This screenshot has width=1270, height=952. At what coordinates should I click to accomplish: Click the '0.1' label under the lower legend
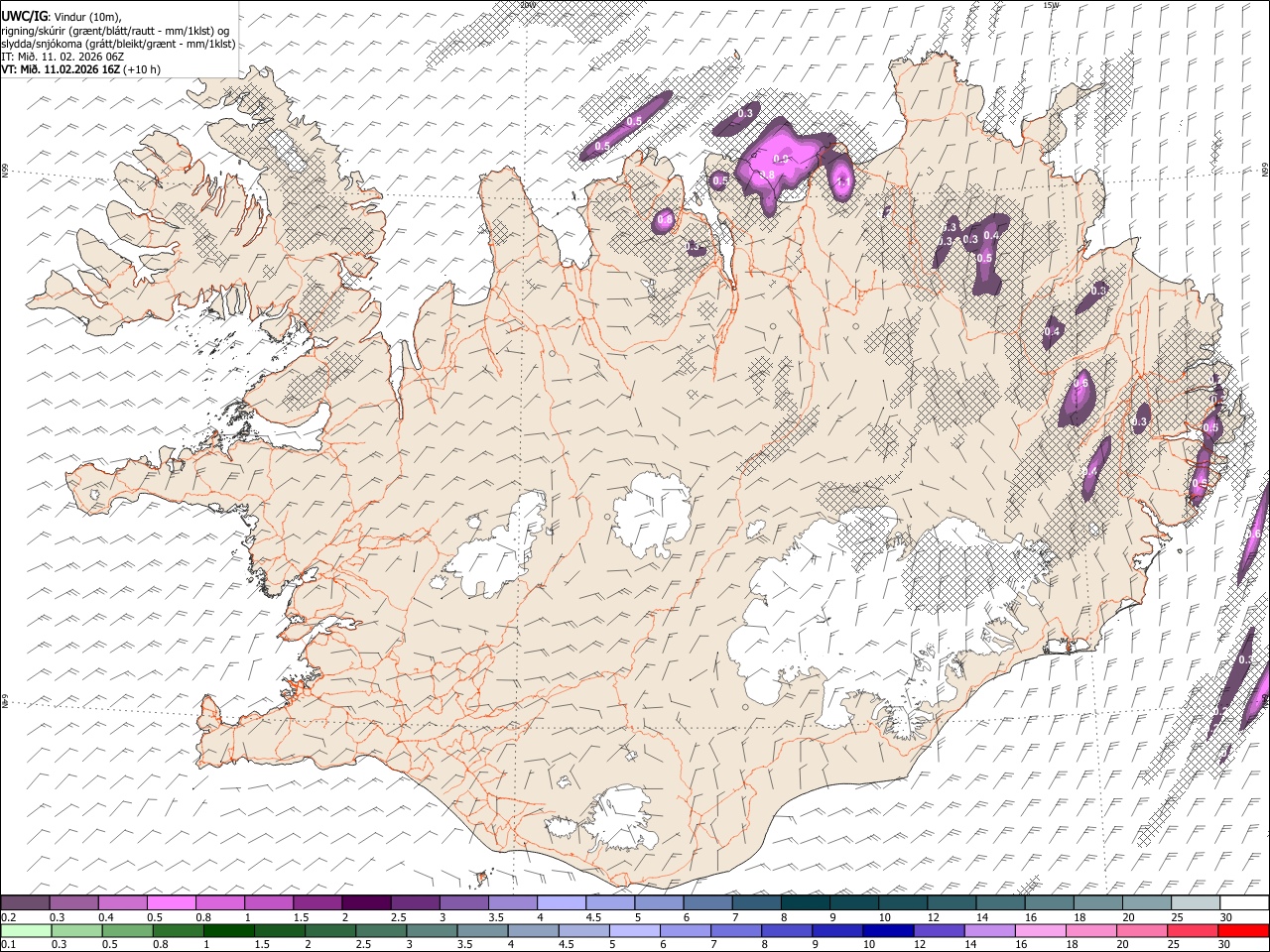(x=8, y=944)
